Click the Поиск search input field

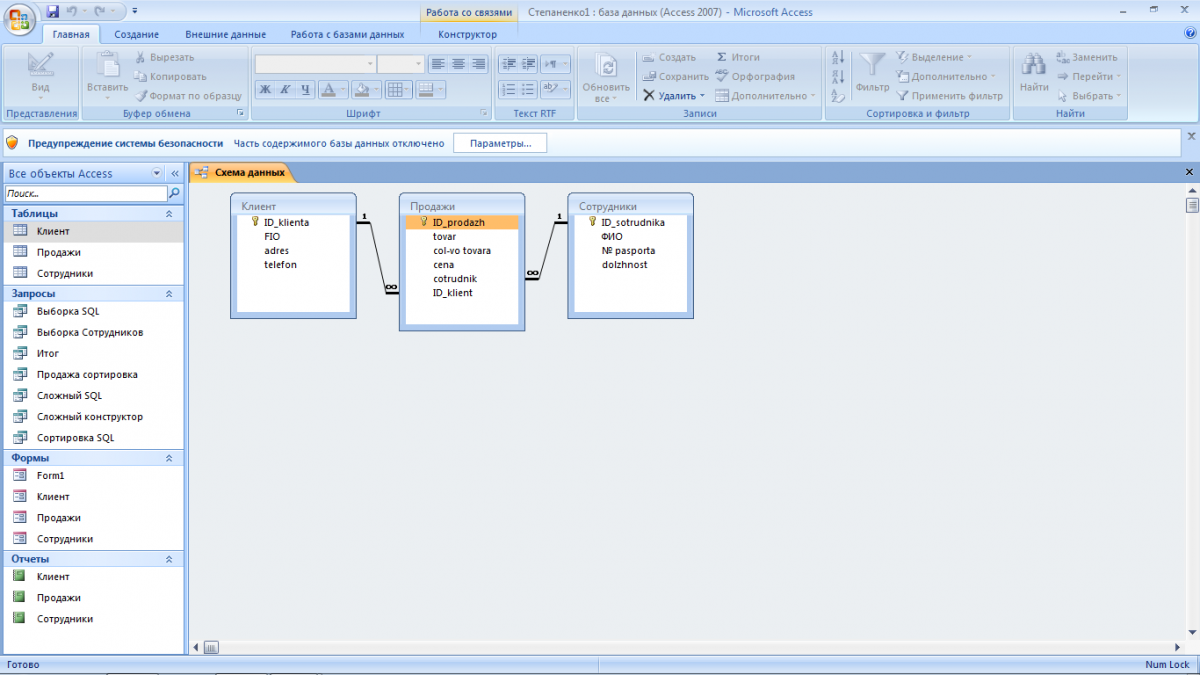pyautogui.click(x=85, y=193)
